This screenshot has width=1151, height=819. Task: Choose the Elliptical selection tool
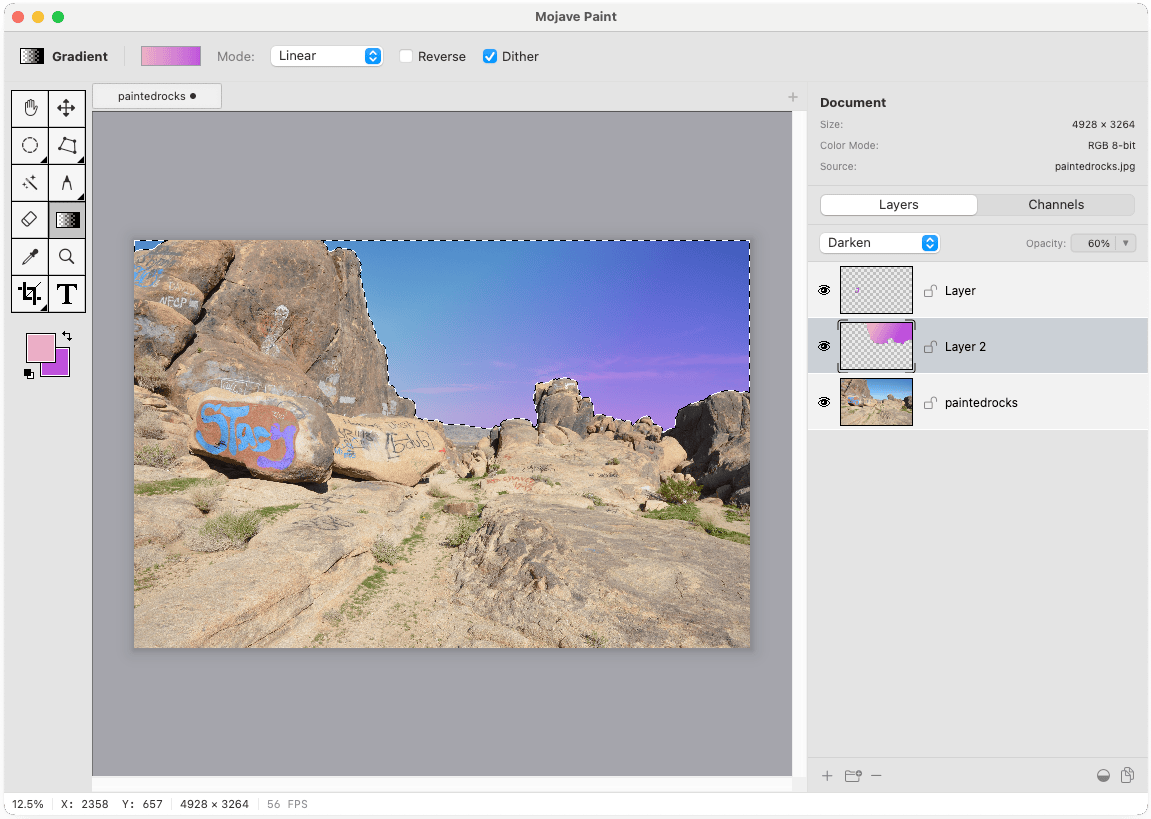click(30, 145)
